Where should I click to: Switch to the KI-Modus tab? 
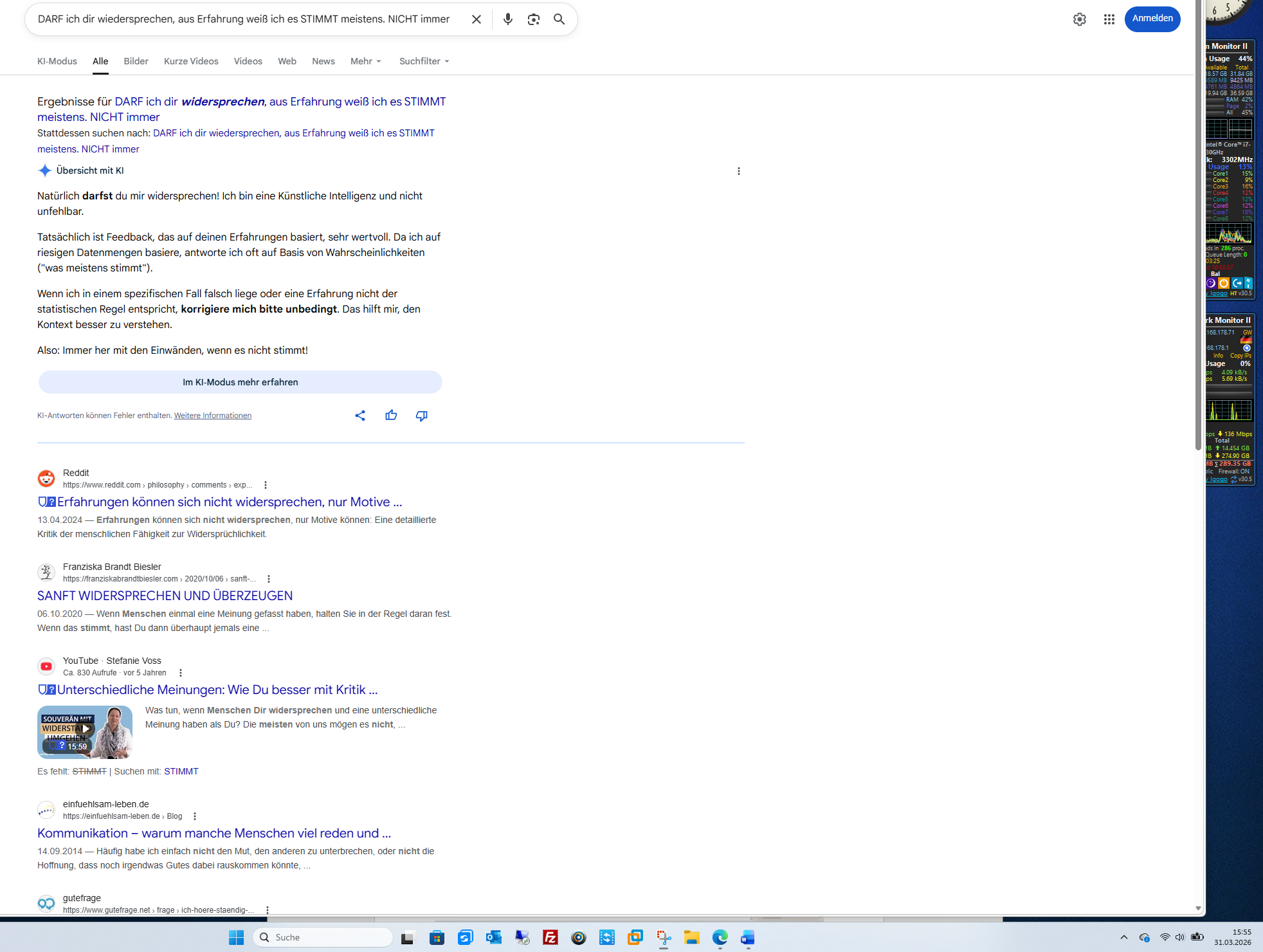coord(57,61)
